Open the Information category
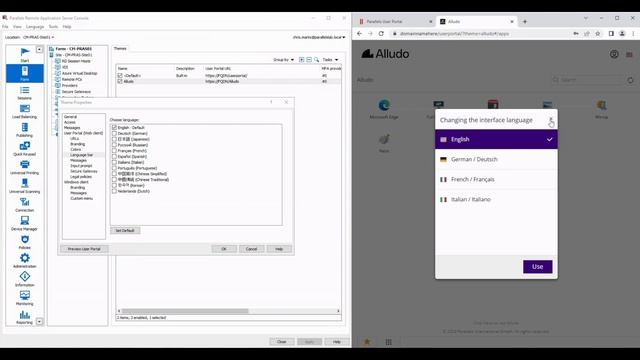 tap(24, 279)
